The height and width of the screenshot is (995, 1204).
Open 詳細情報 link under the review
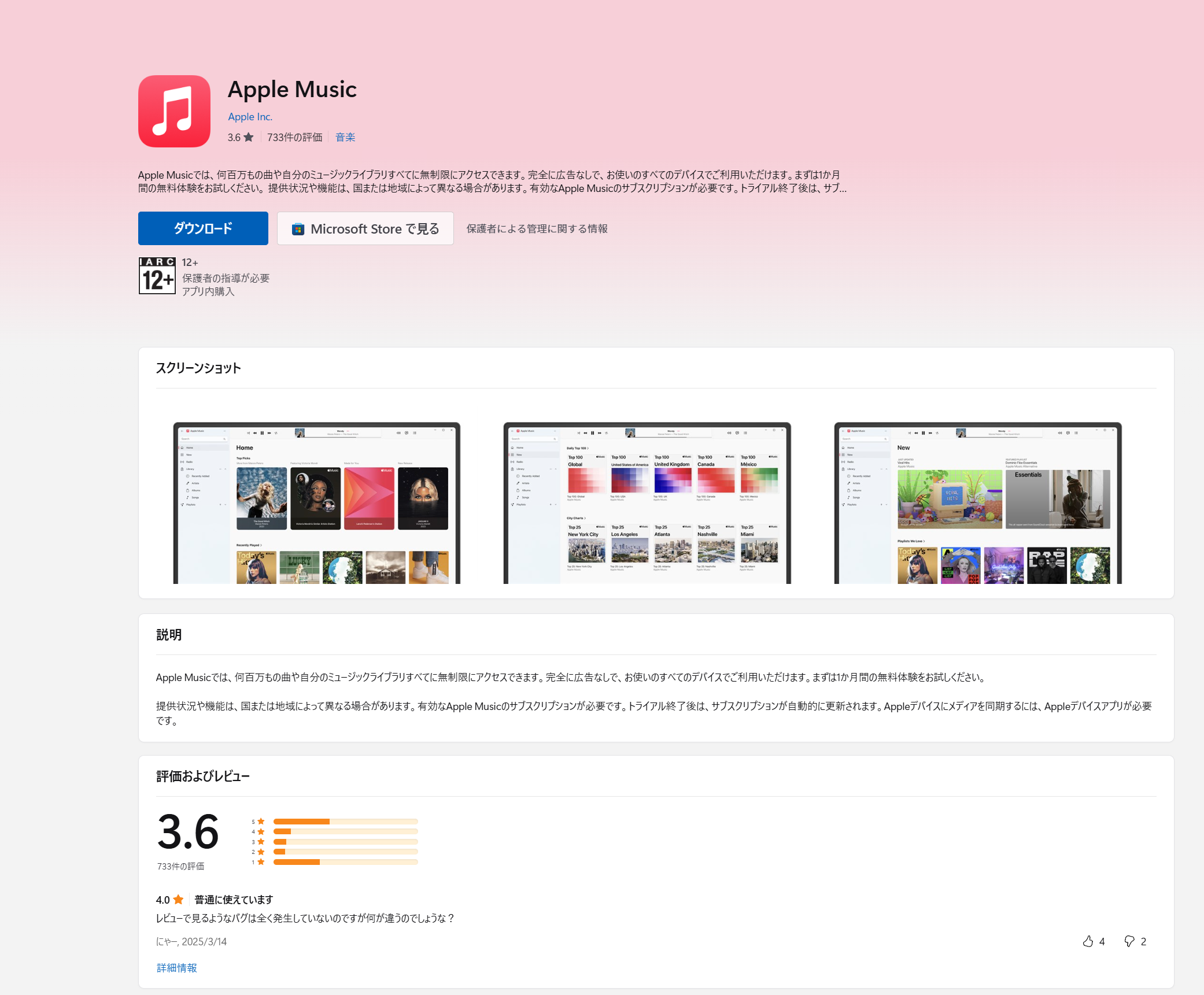point(177,968)
